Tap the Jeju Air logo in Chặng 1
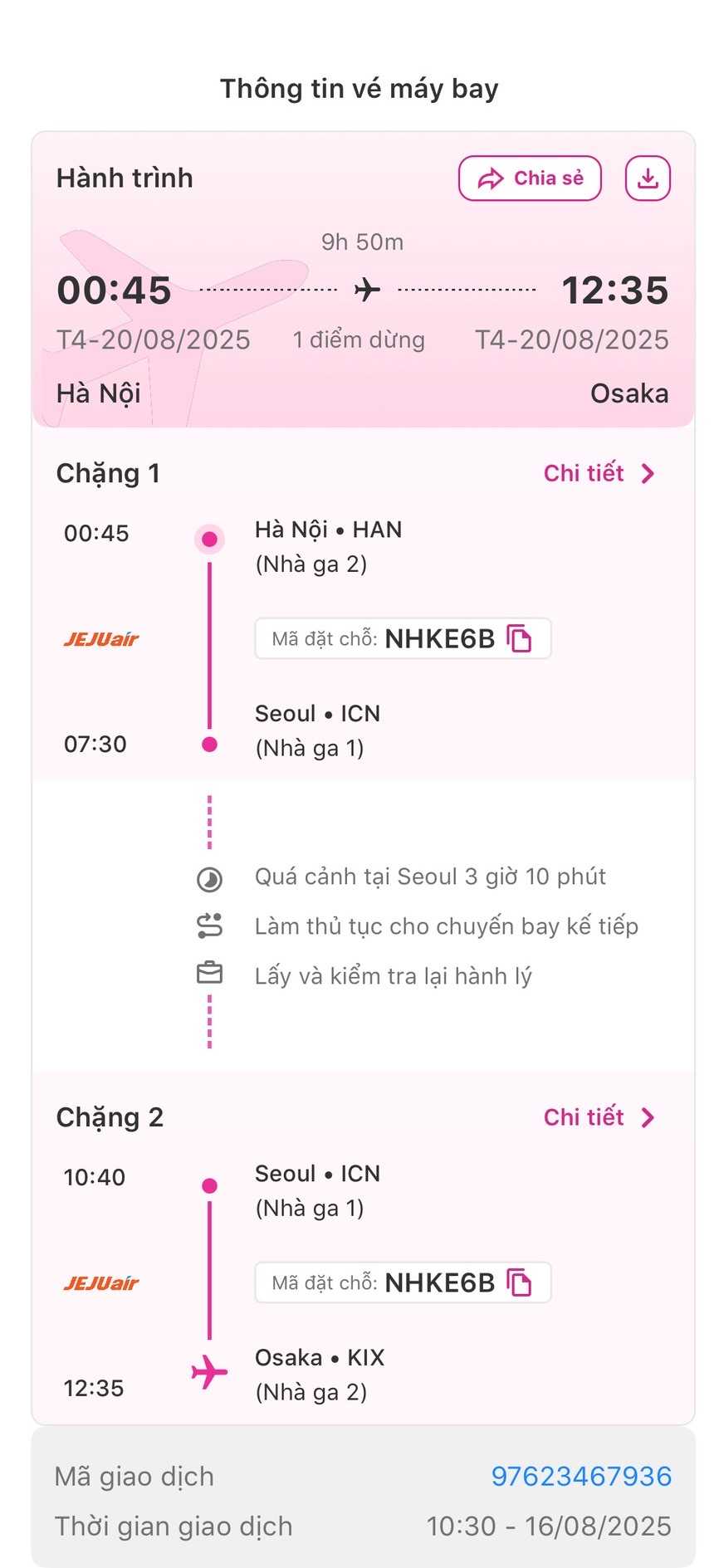Screen dimensions: 719x1568 click(x=101, y=639)
